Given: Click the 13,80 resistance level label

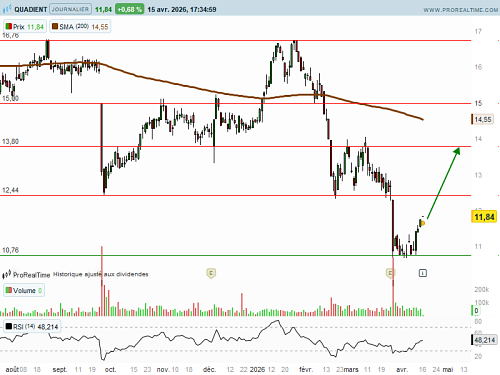Looking at the screenshot, I should tap(10, 142).
